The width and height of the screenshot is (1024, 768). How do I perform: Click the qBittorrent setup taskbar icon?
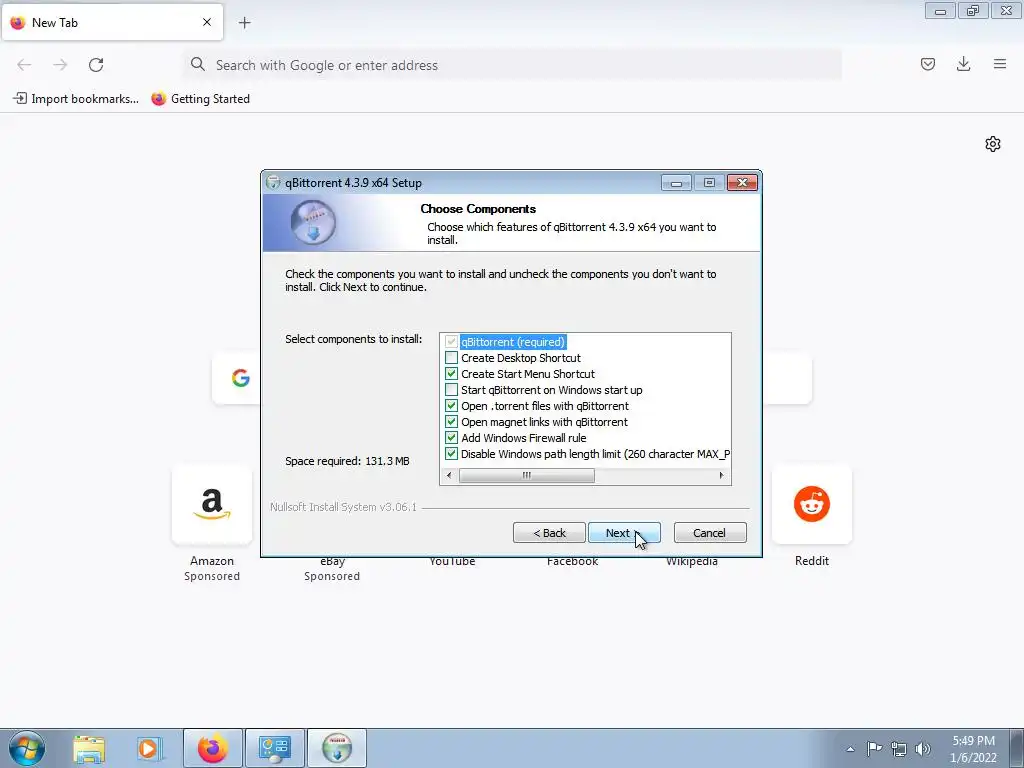[337, 748]
